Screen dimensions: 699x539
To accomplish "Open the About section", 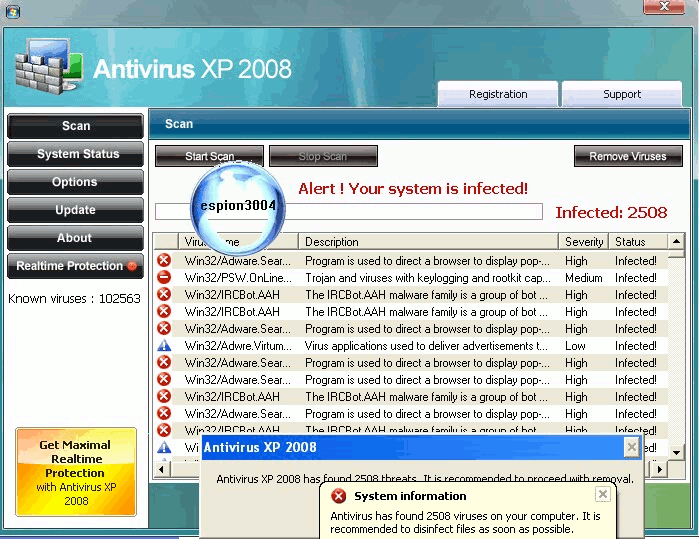I will point(75,238).
